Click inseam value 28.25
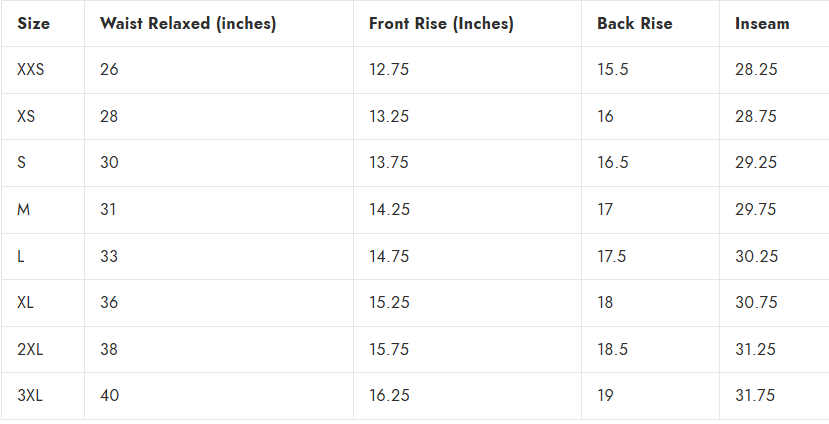This screenshot has height=424, width=829. 756,70
